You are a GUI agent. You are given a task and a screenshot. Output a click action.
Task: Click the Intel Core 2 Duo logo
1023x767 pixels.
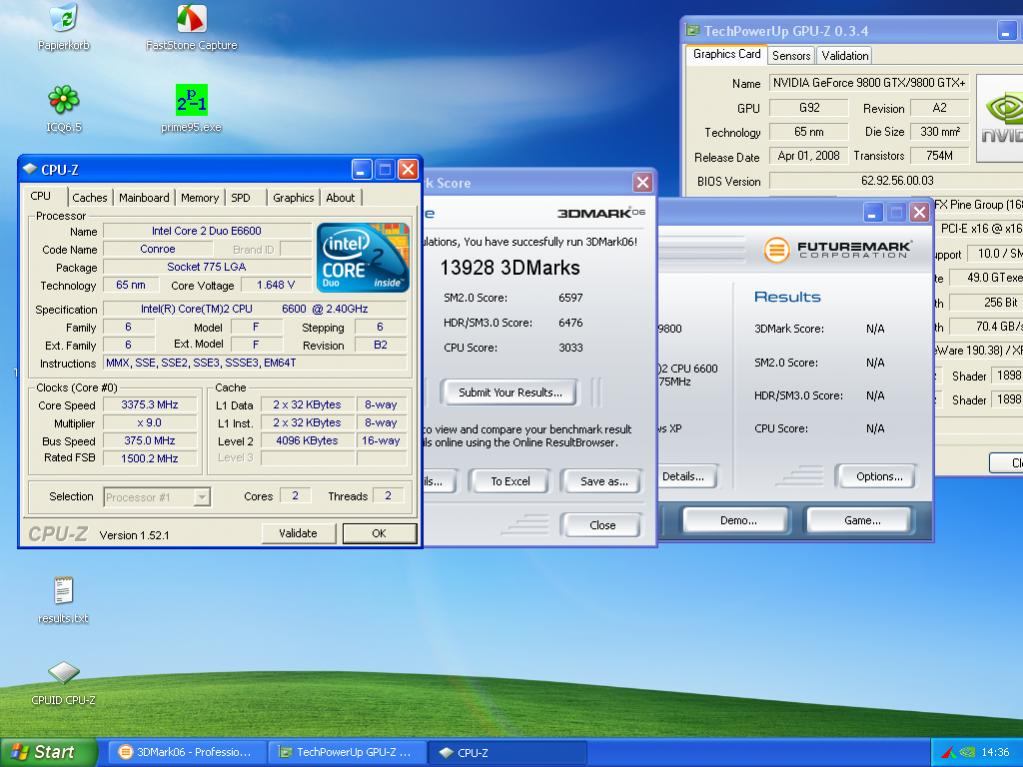363,257
